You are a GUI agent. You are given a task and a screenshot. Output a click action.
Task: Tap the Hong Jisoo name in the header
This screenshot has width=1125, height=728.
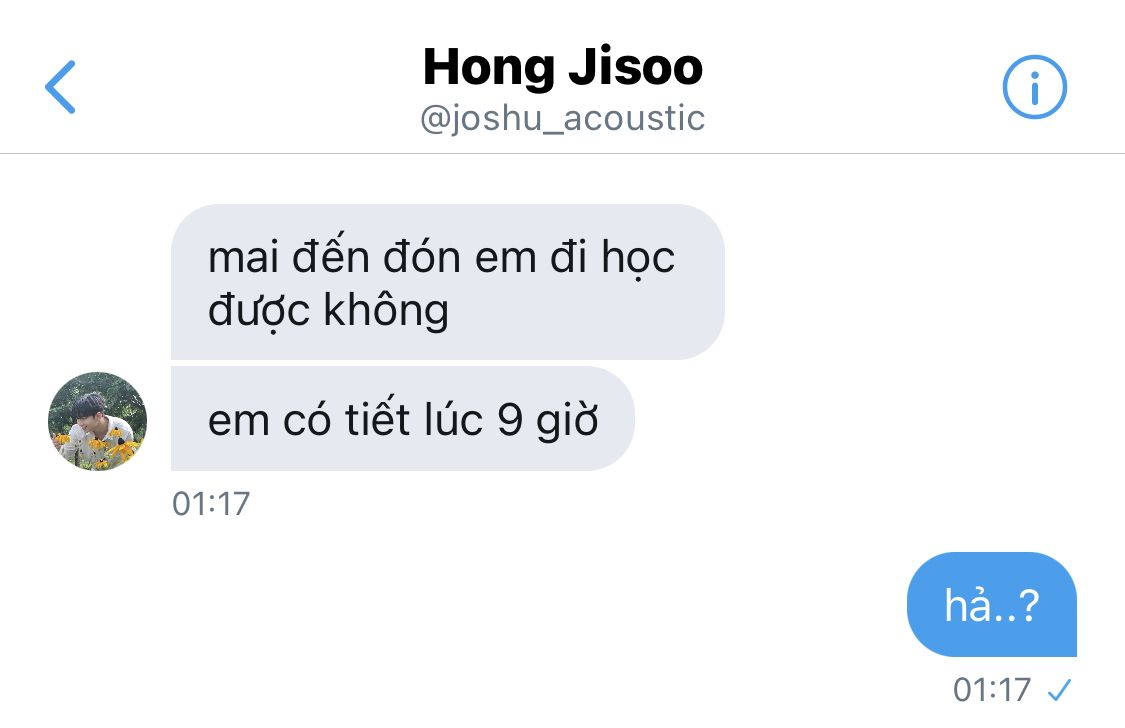(x=562, y=67)
